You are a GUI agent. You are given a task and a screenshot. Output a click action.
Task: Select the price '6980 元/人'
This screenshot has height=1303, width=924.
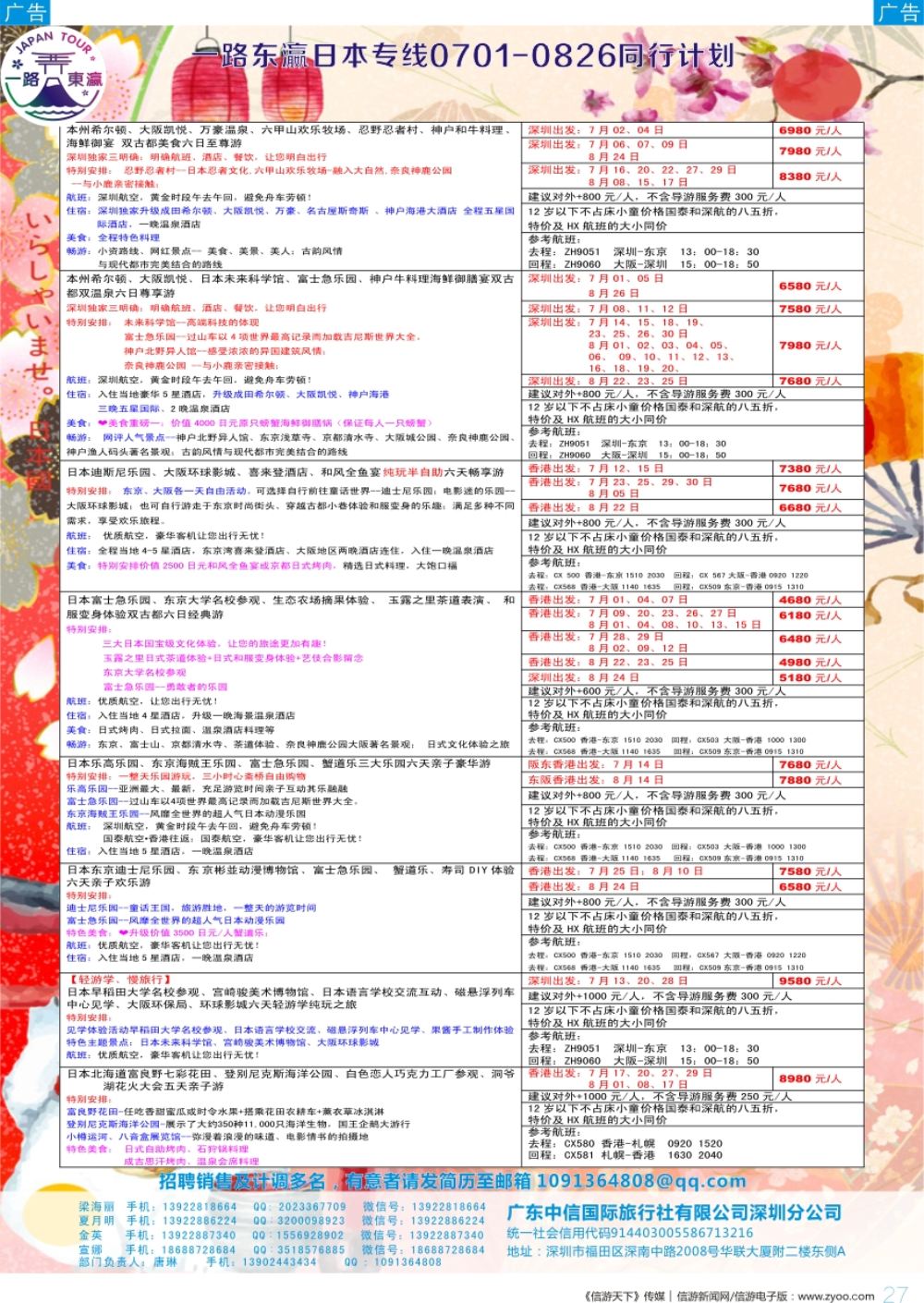[x=809, y=131]
